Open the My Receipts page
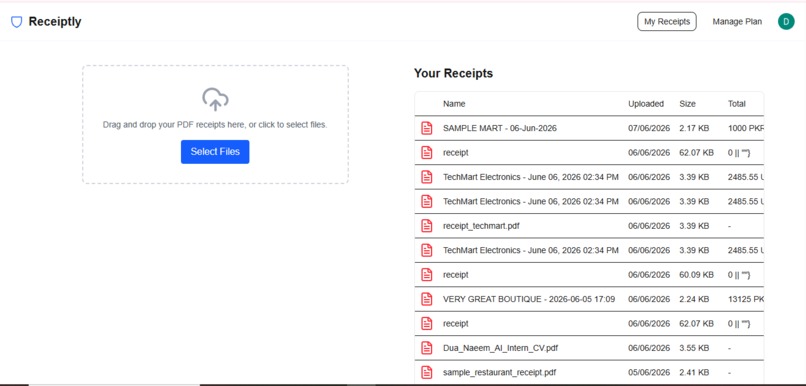 667,22
